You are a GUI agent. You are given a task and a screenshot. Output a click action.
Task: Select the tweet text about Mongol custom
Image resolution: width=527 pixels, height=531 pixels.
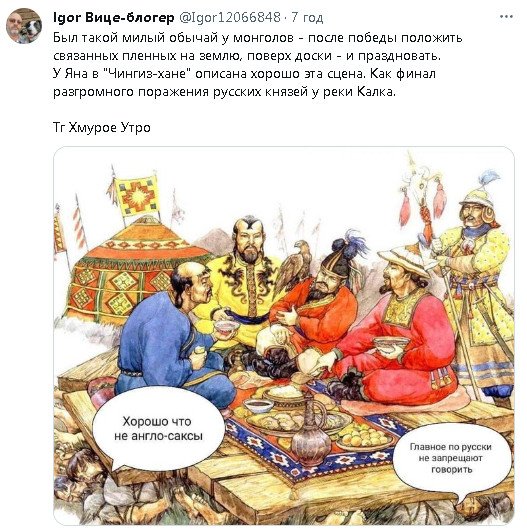click(x=258, y=64)
